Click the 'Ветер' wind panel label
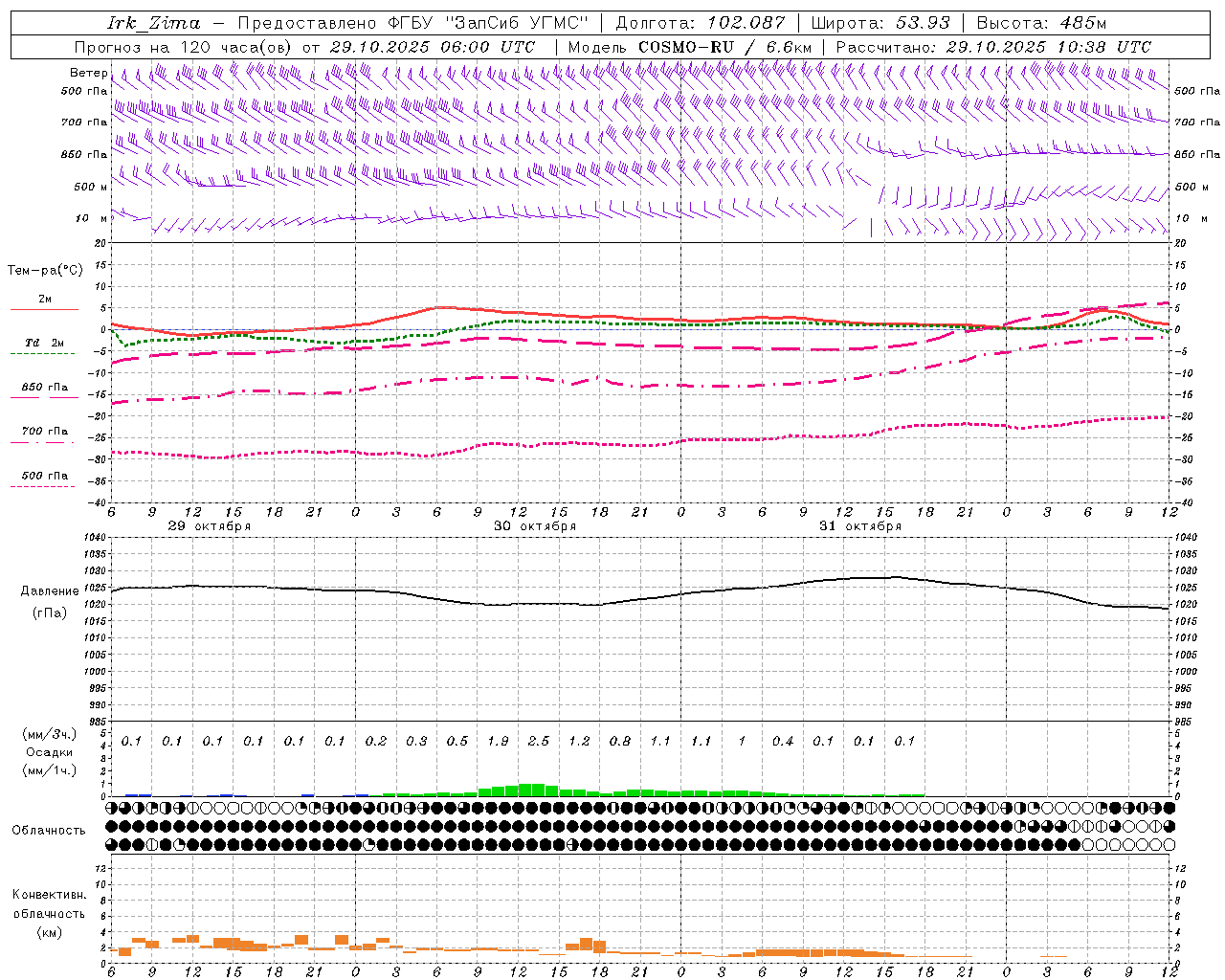 [x=89, y=73]
